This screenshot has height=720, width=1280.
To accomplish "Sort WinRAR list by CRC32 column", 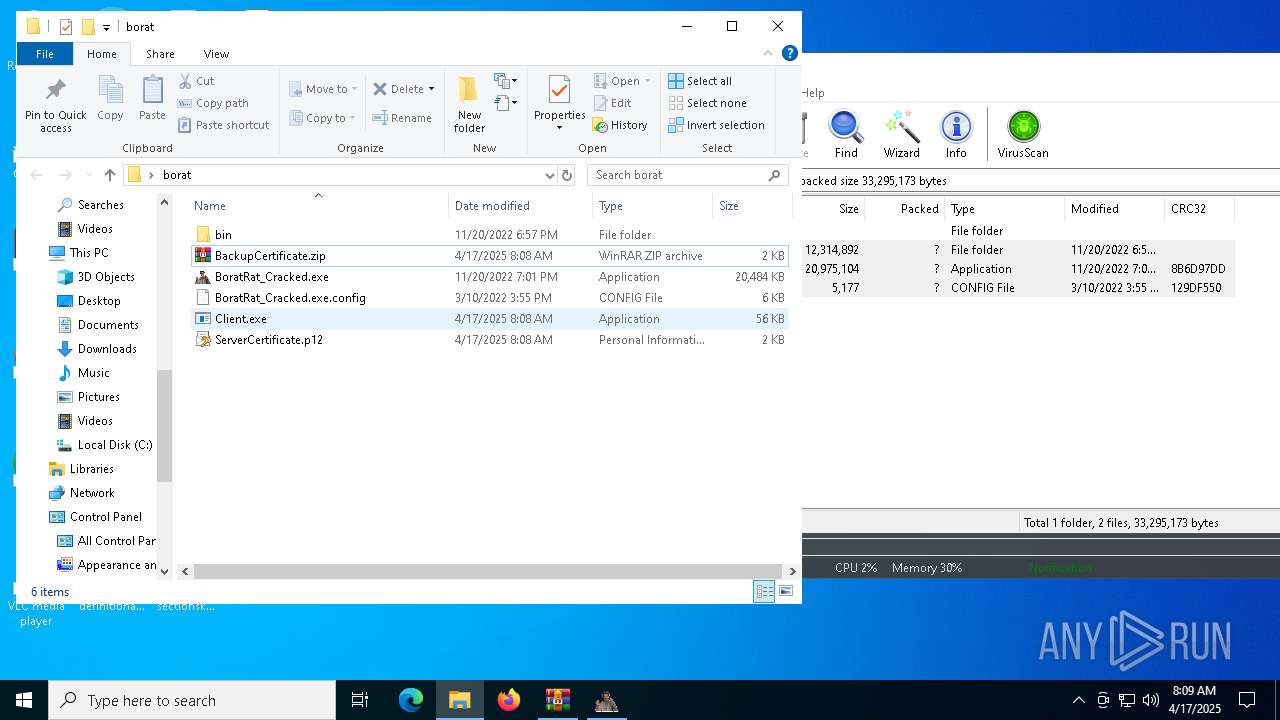I will coord(1199,209).
